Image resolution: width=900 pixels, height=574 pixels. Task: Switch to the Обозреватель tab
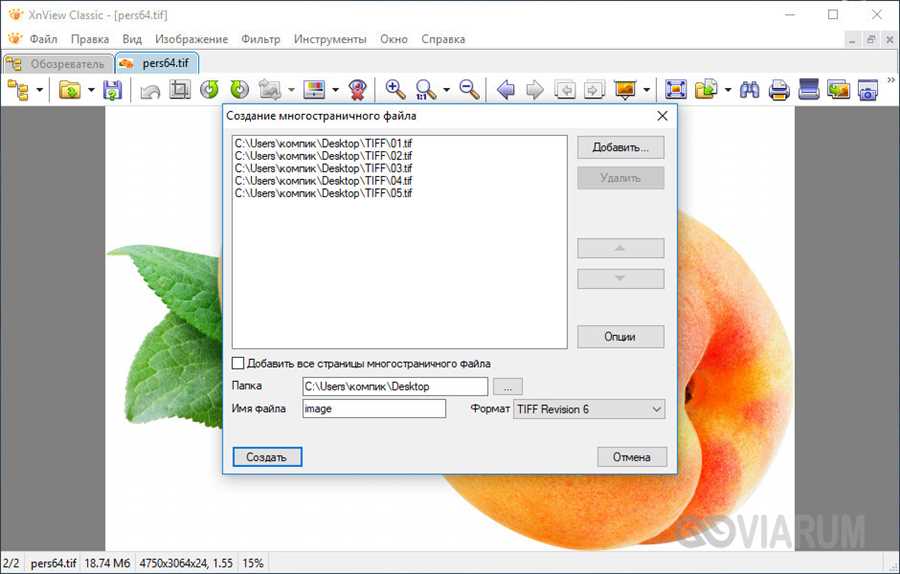pyautogui.click(x=58, y=63)
